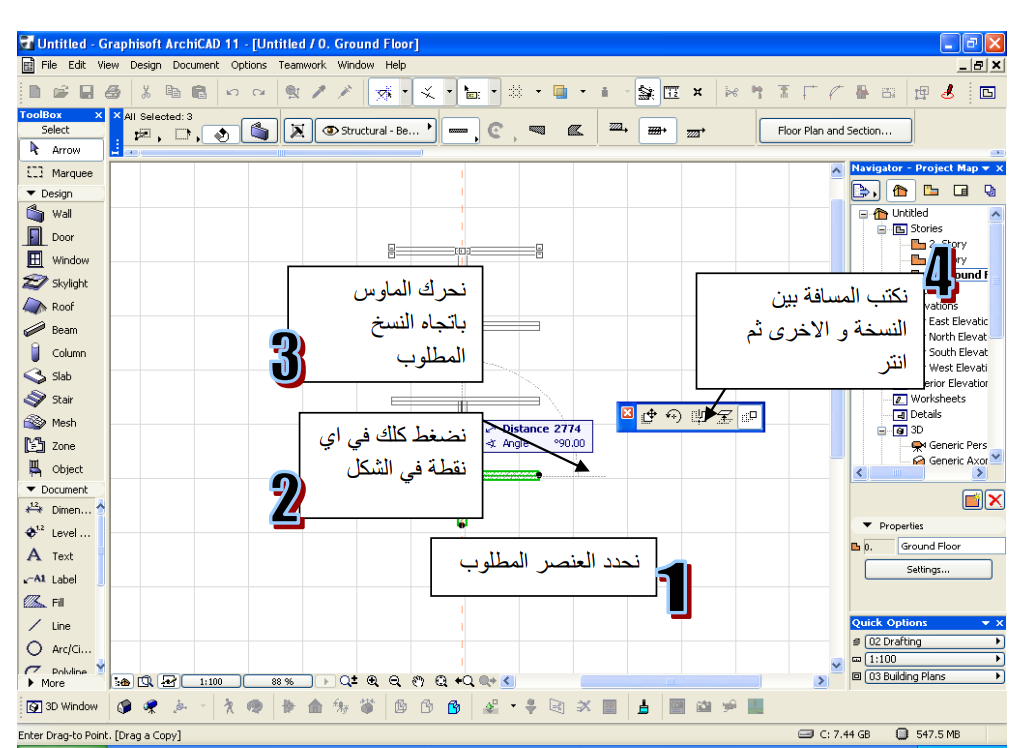Open the 3D Window view

[62, 706]
